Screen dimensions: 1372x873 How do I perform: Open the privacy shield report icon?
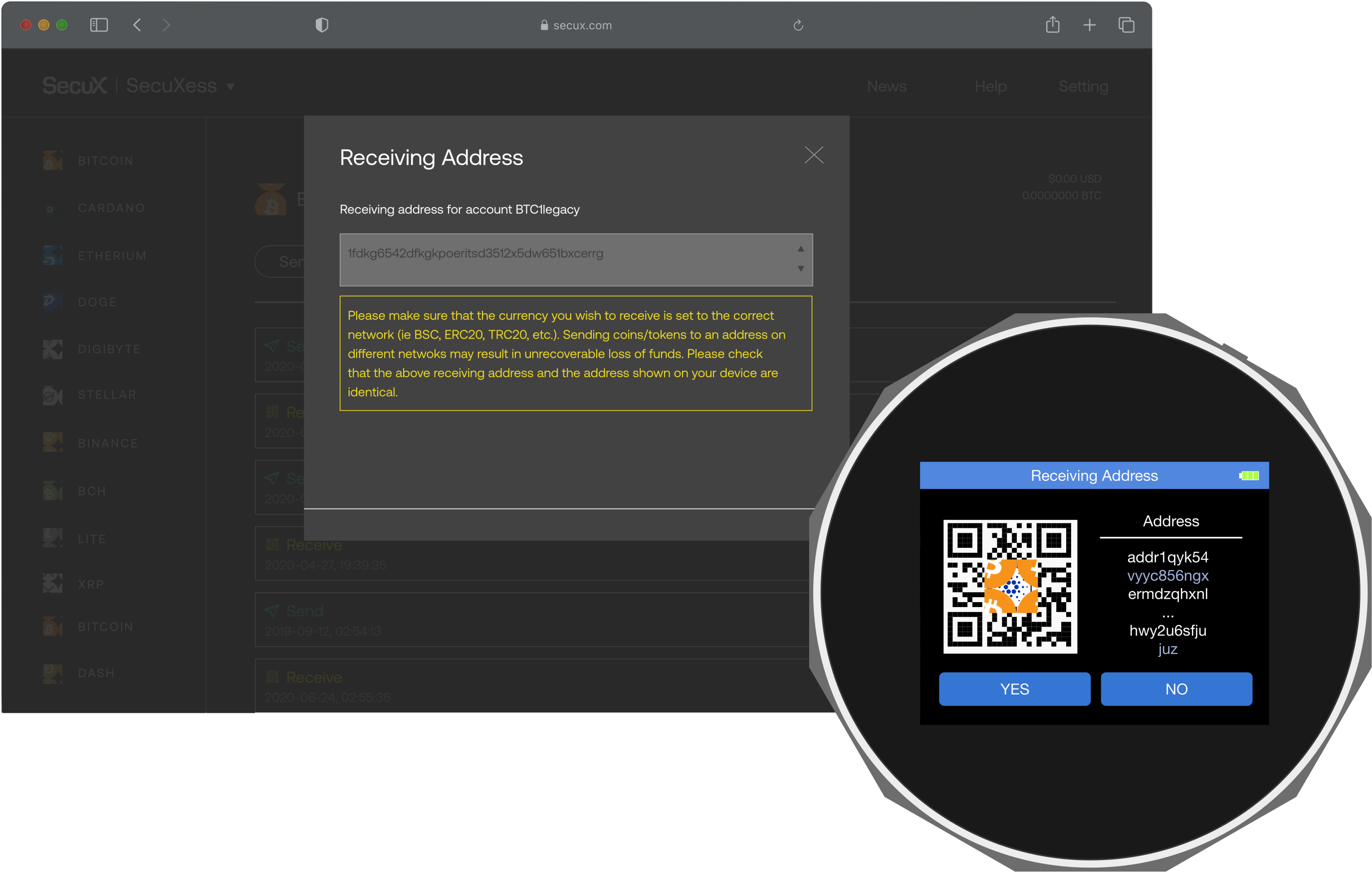tap(322, 25)
